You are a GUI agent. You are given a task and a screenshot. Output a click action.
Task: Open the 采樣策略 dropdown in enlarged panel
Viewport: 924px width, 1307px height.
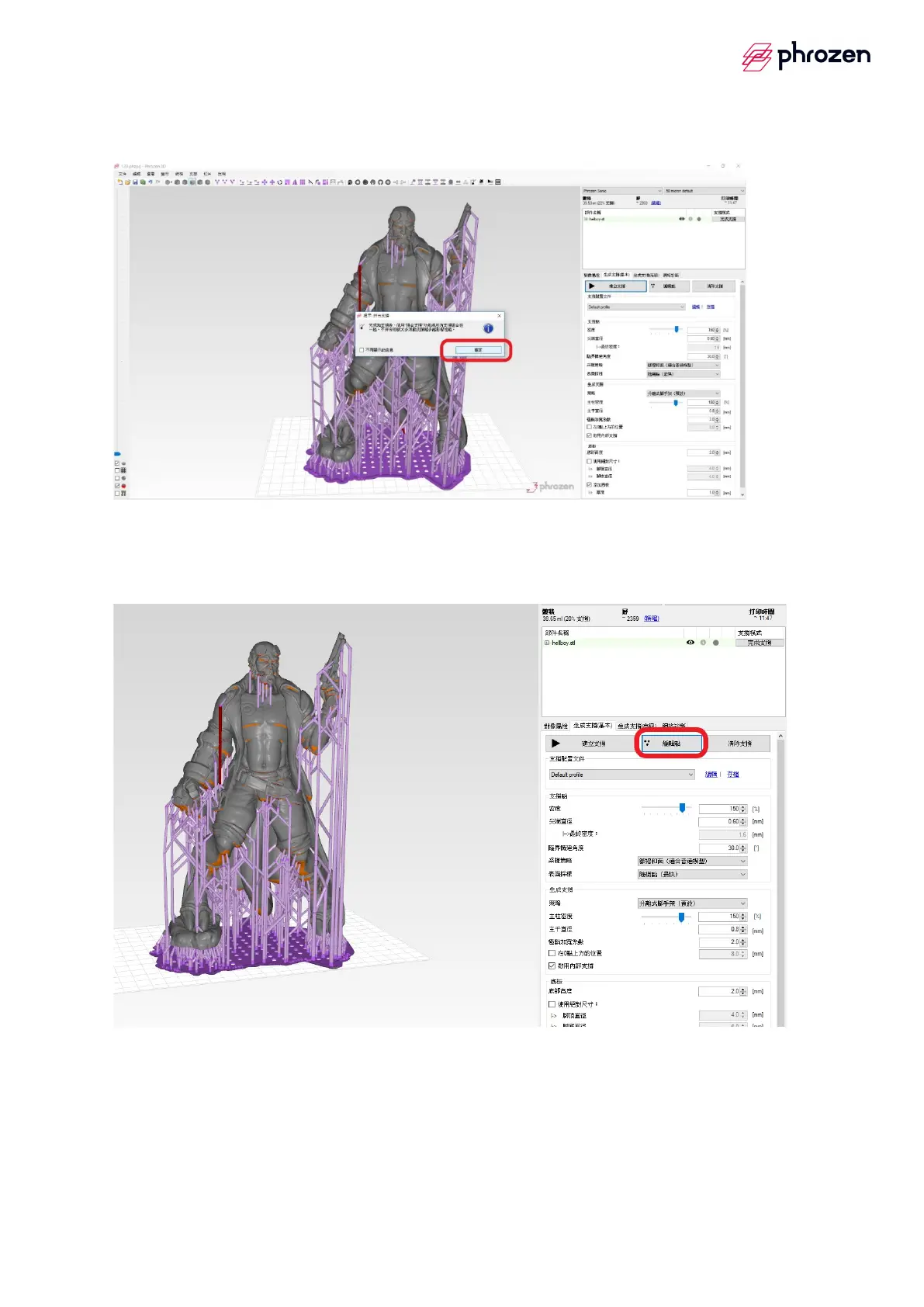click(692, 861)
